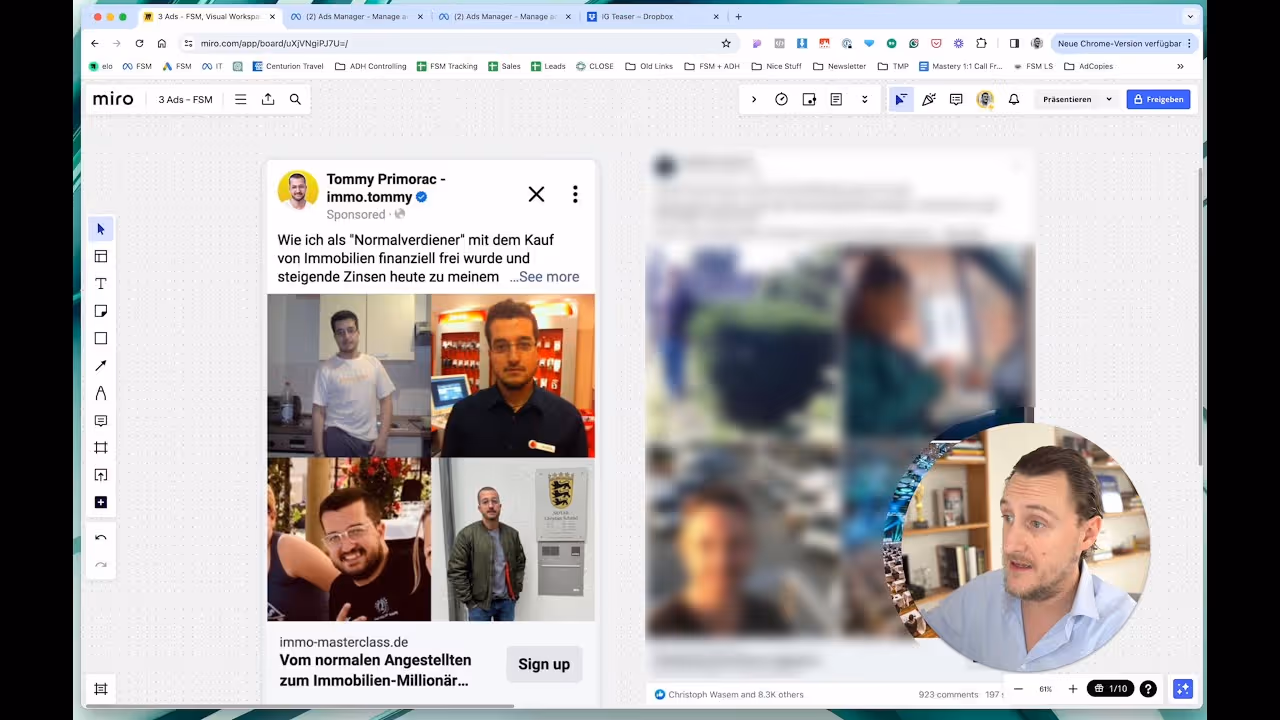1280x720 pixels.
Task: Select the Frame tool
Action: coord(100,448)
